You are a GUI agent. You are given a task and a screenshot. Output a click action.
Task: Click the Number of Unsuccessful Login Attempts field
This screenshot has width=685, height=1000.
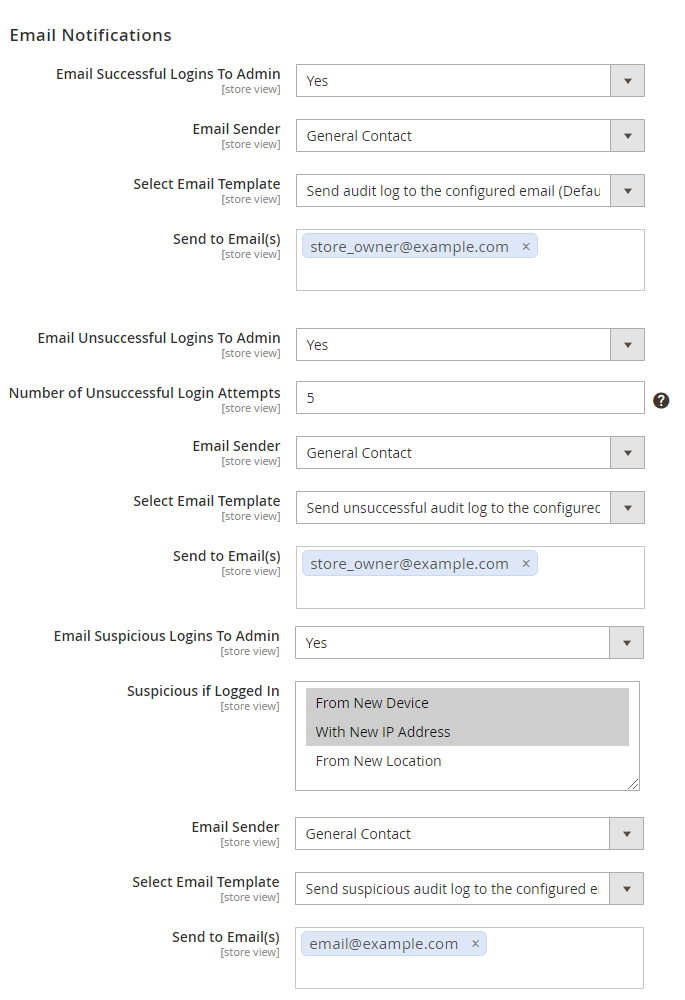tap(470, 398)
